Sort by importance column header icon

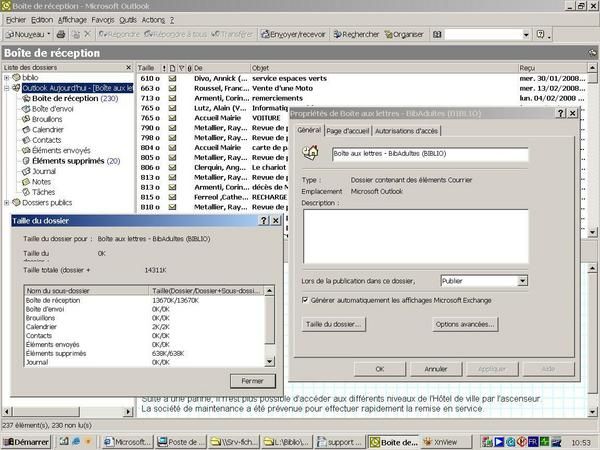[x=164, y=68]
